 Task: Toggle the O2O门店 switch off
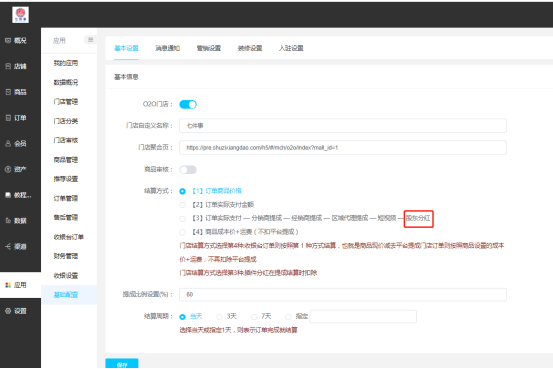coord(188,104)
